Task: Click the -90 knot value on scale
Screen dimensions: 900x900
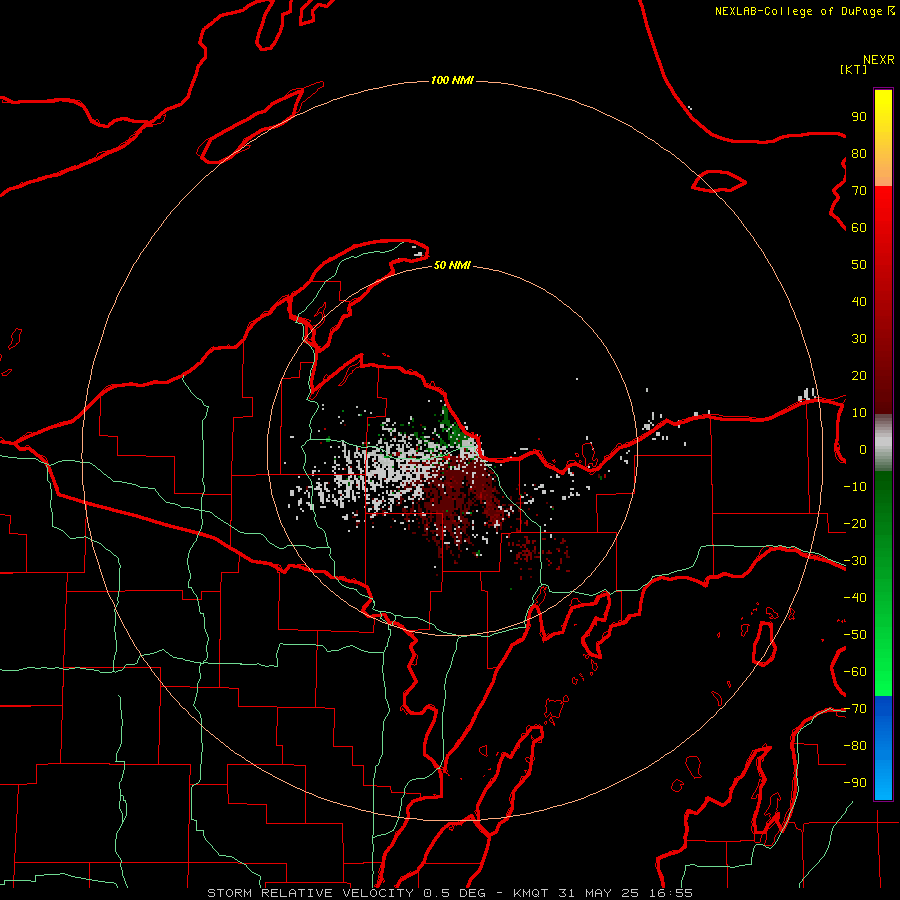Action: click(x=855, y=783)
